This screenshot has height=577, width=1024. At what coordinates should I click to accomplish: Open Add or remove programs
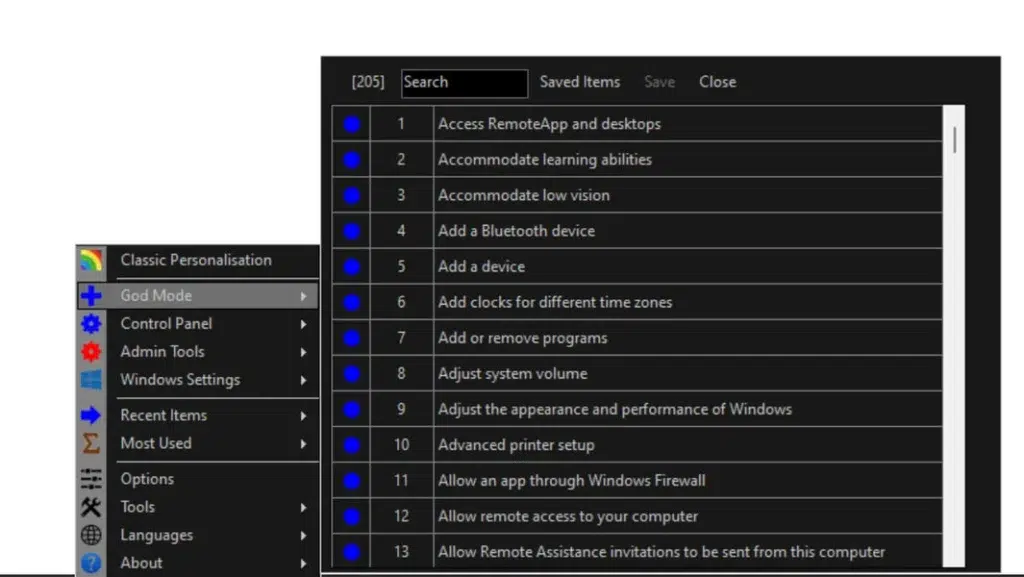522,338
